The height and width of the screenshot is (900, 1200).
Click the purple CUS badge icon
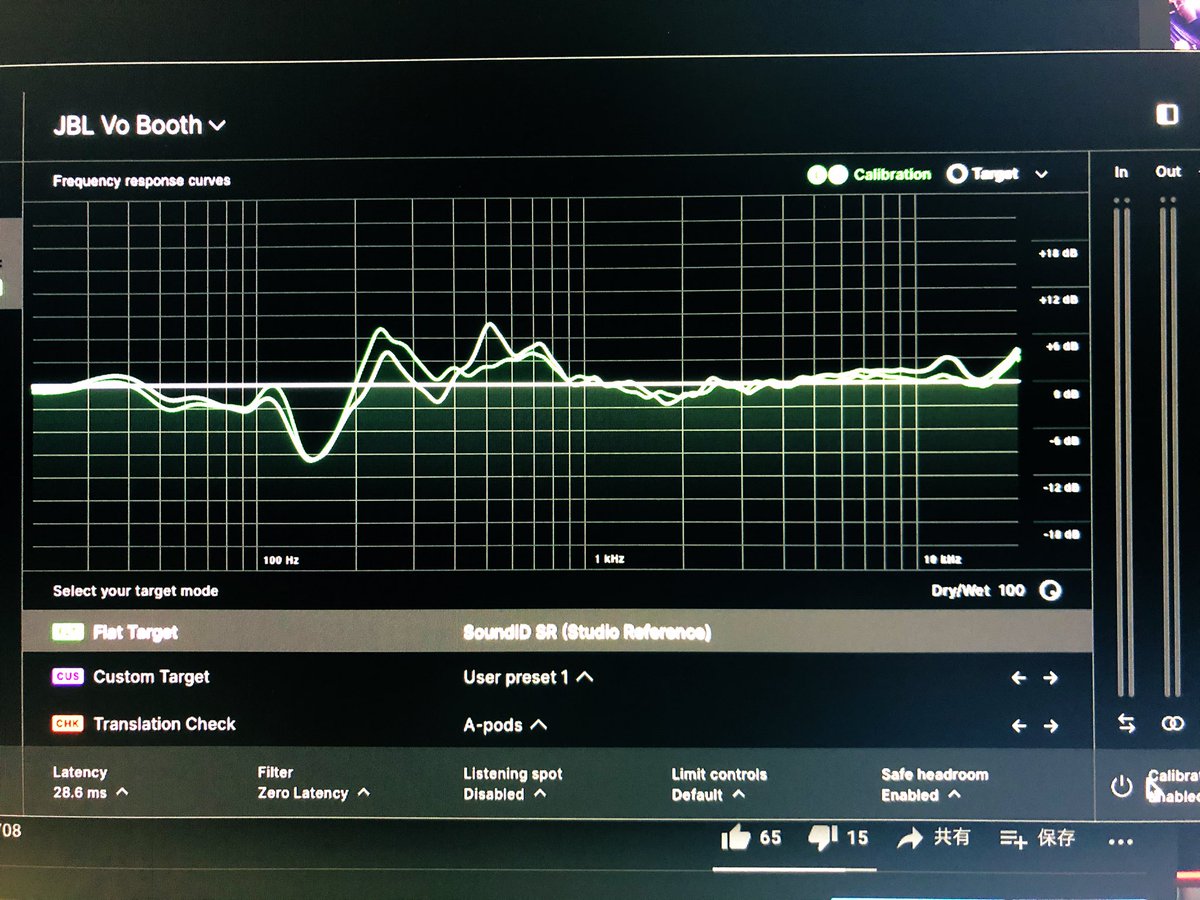pos(67,677)
